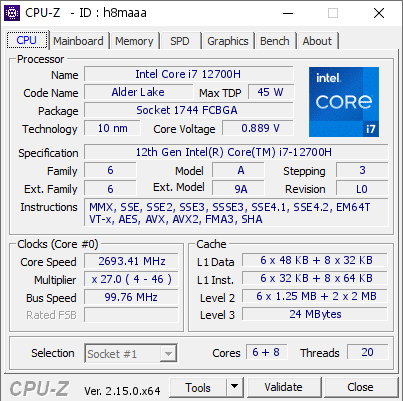Minimize the CPU-Z window
This screenshot has width=403, height=401.
point(288,13)
